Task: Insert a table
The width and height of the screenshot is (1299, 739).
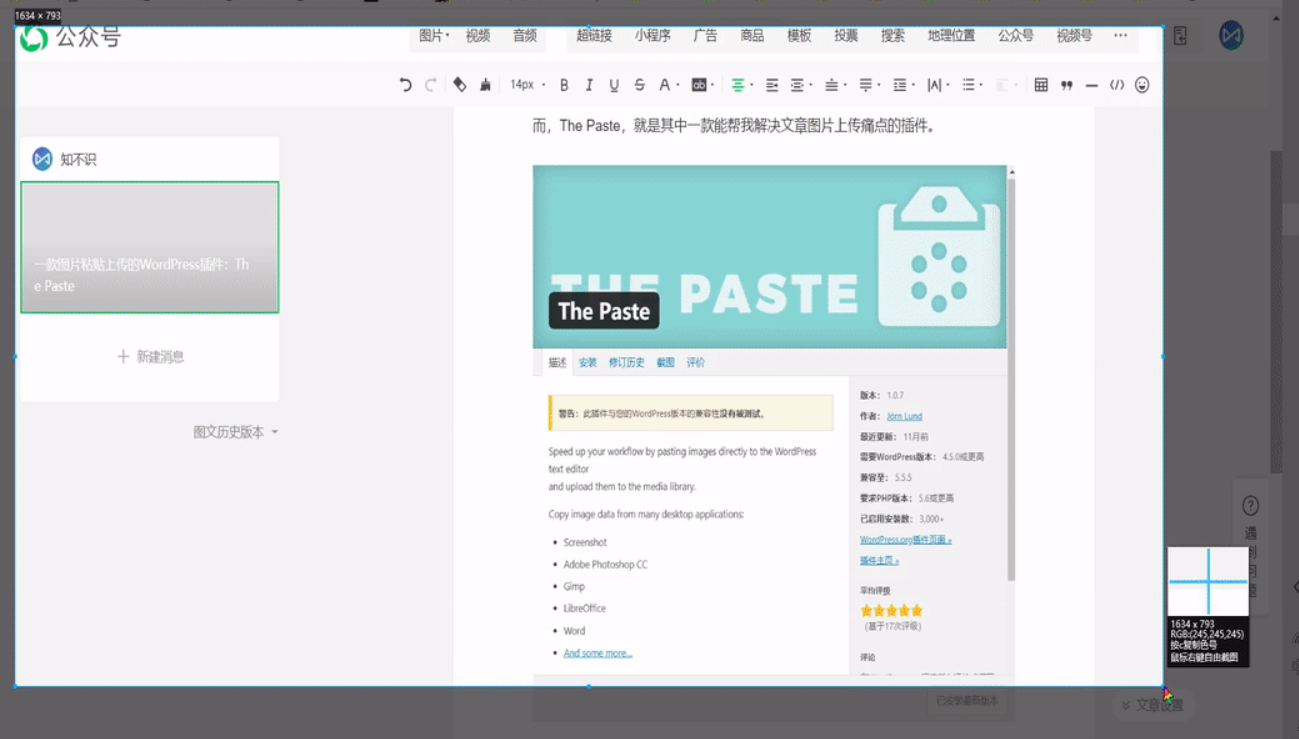Action: click(x=1044, y=85)
